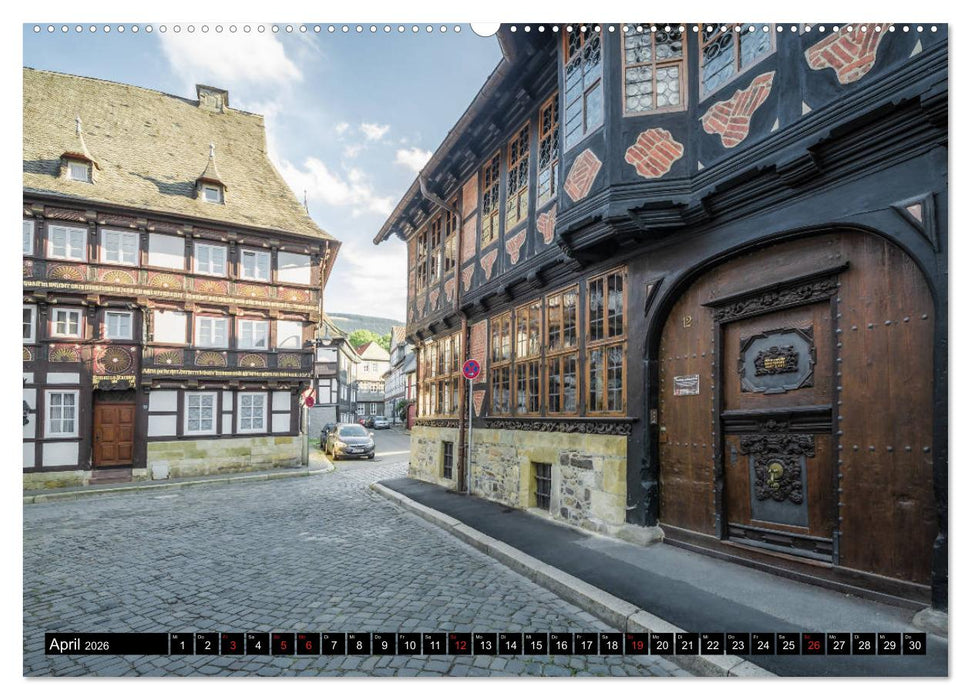Select the ornate door knocker on the wooden door
The image size is (971, 700).
tap(775, 472)
